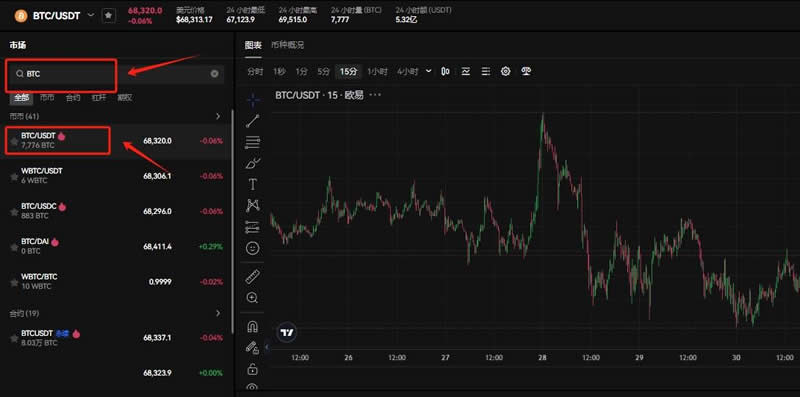The image size is (800, 397).
Task: Select the 1分 timeframe
Action: [301, 71]
